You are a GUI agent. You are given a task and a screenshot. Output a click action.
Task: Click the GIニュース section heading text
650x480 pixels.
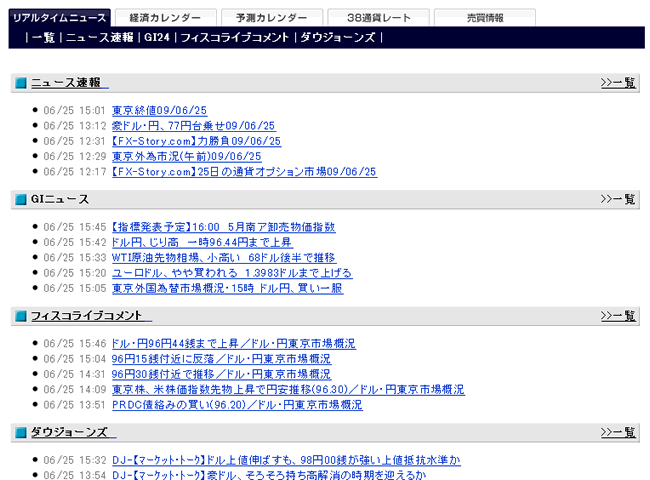point(60,199)
